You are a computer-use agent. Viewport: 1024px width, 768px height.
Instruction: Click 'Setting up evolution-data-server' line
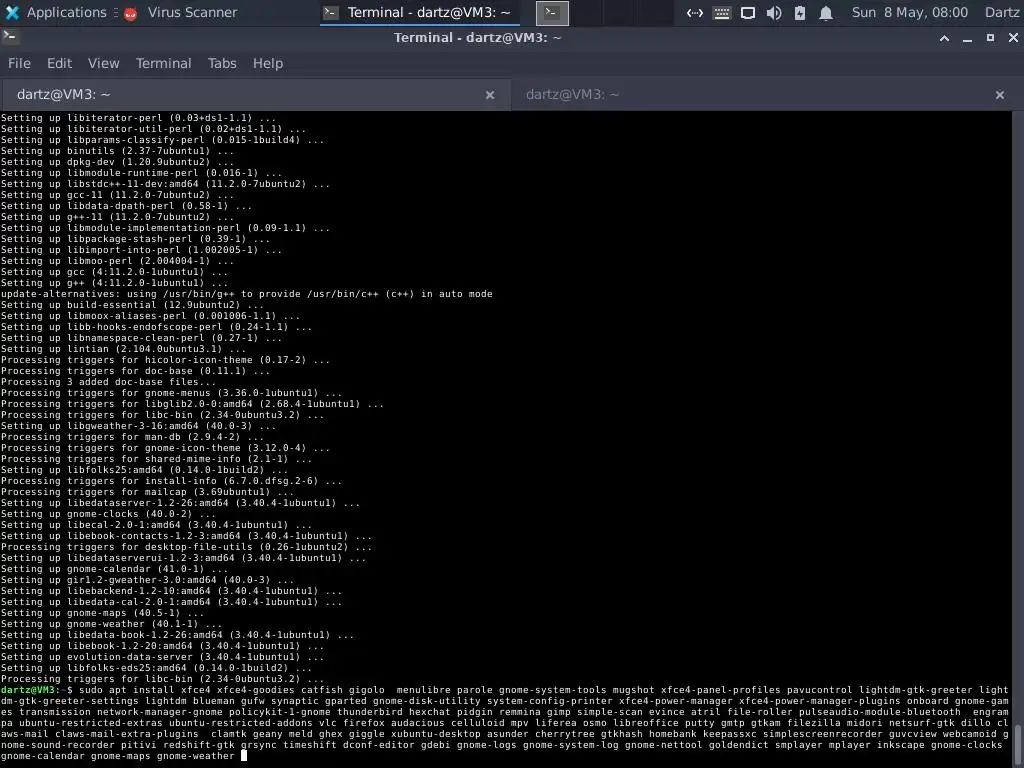coord(162,657)
